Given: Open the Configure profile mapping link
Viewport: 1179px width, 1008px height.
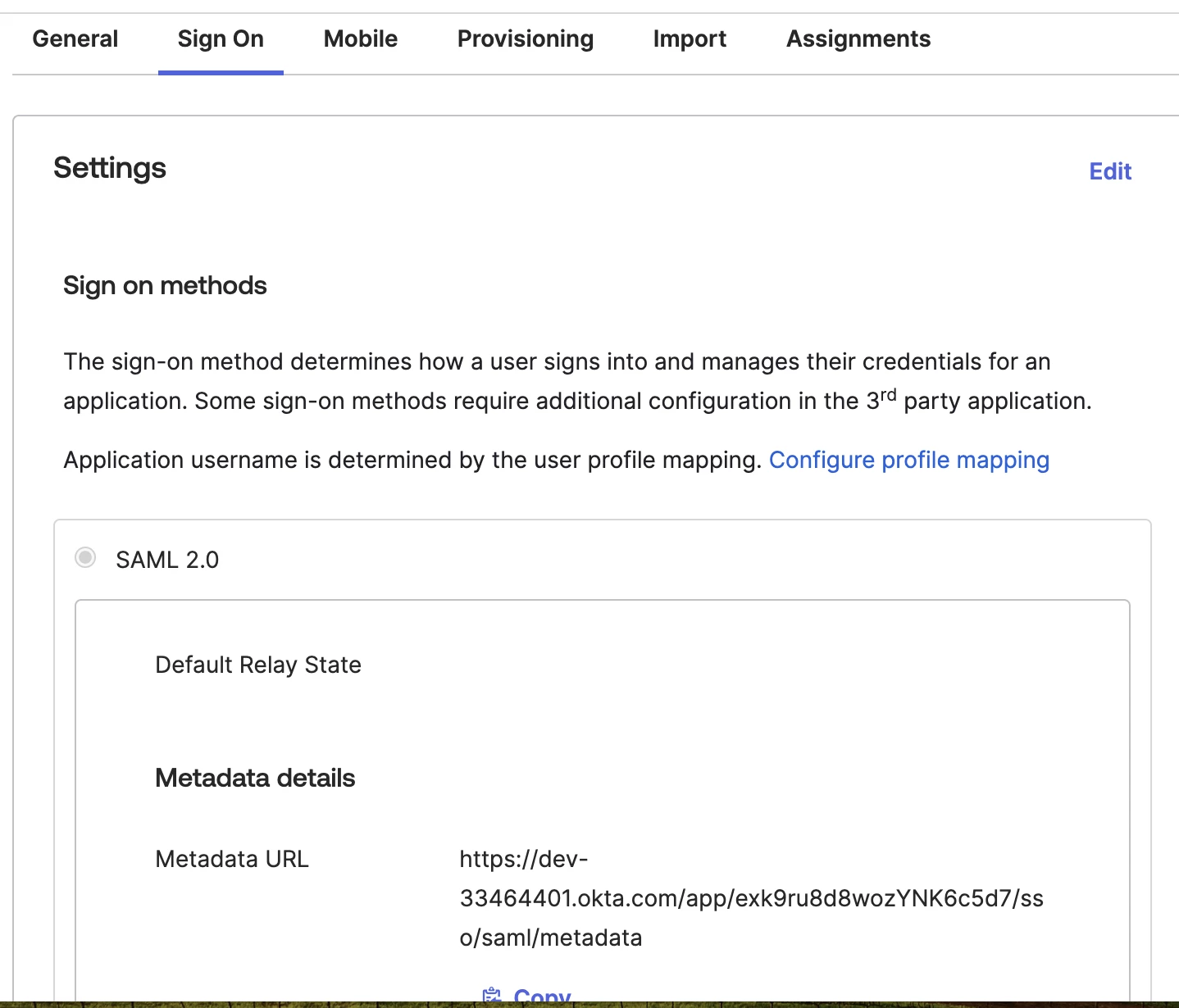Looking at the screenshot, I should coord(908,460).
